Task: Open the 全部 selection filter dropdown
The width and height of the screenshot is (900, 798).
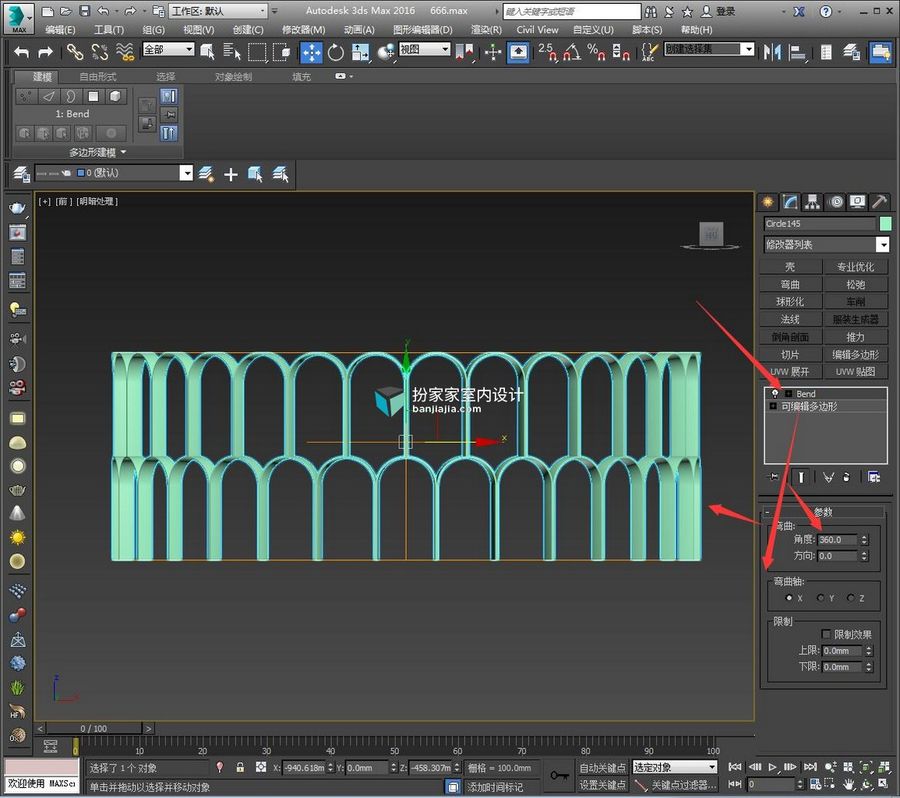Action: [168, 50]
